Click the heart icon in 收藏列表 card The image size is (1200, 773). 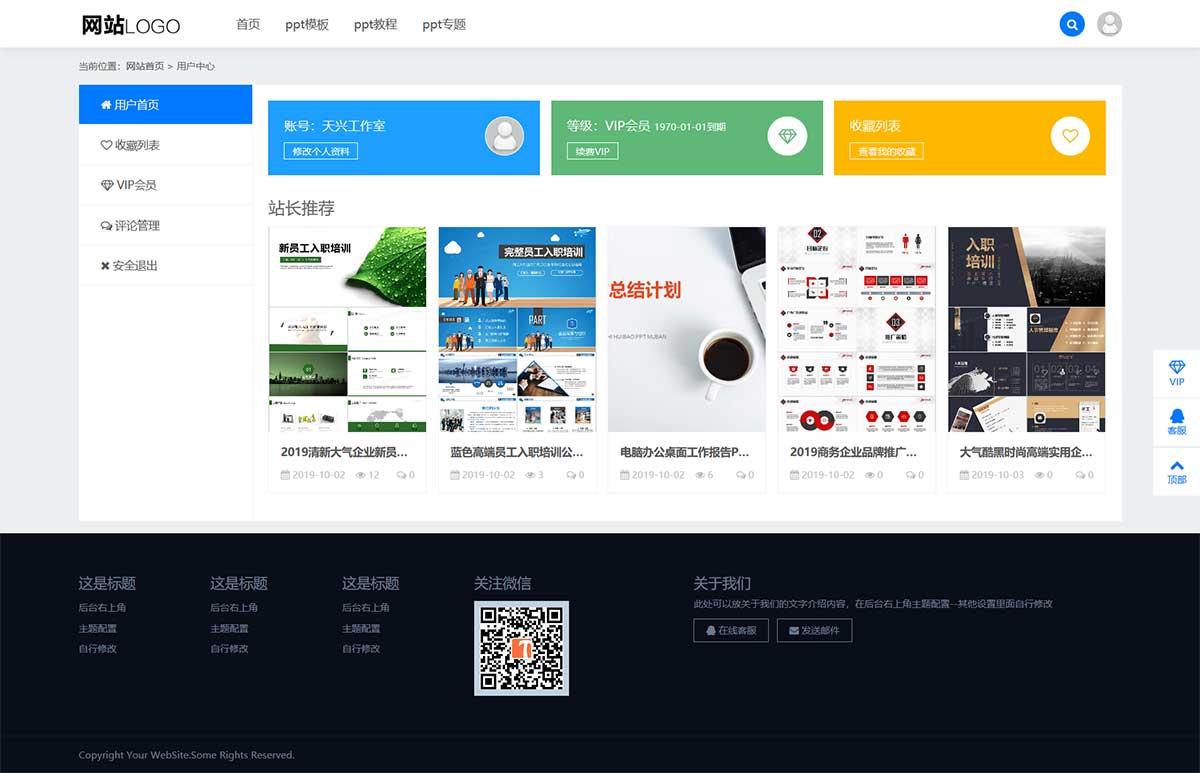(x=1070, y=136)
